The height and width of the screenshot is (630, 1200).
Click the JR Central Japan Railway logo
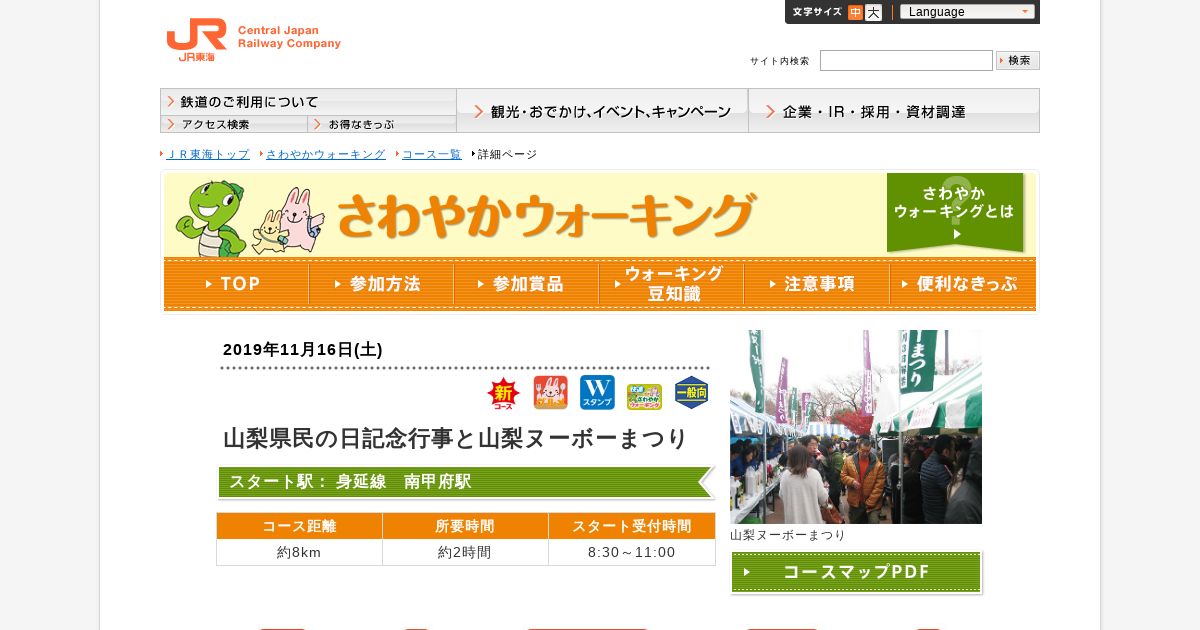[253, 40]
